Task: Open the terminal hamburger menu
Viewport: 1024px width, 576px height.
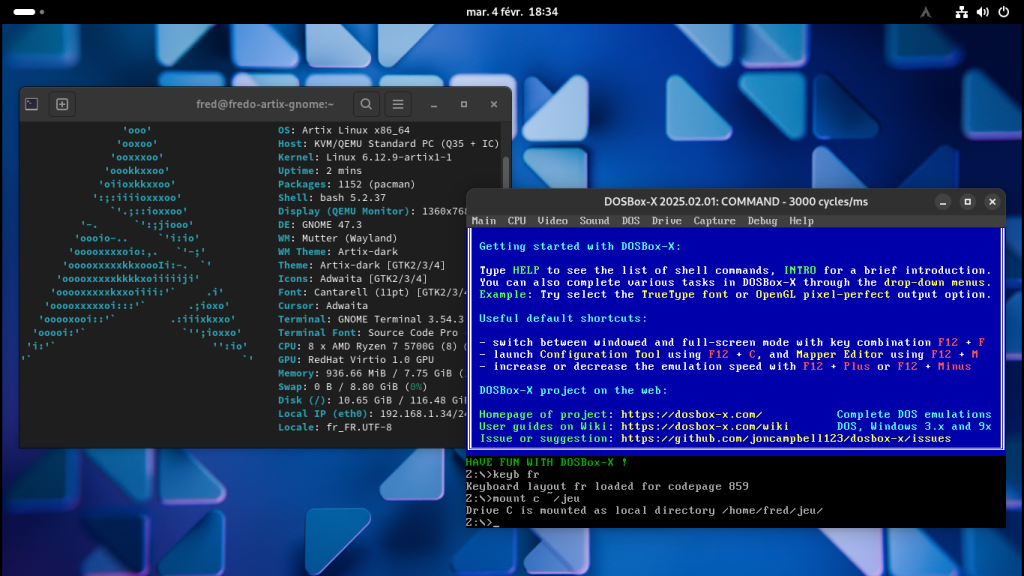Action: [x=398, y=104]
